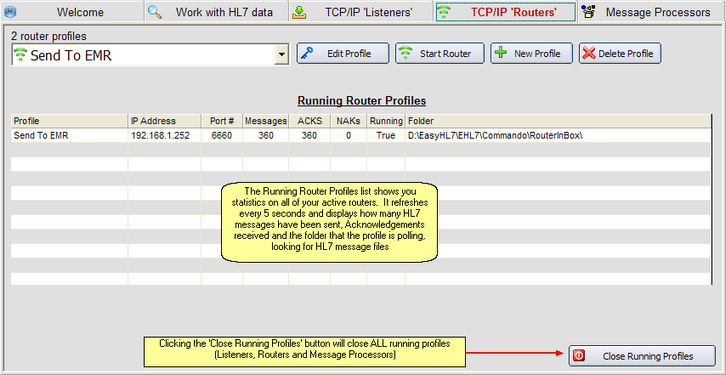Click the Running Router Profiles heading
Screen dimensions: 726x375
(362, 100)
